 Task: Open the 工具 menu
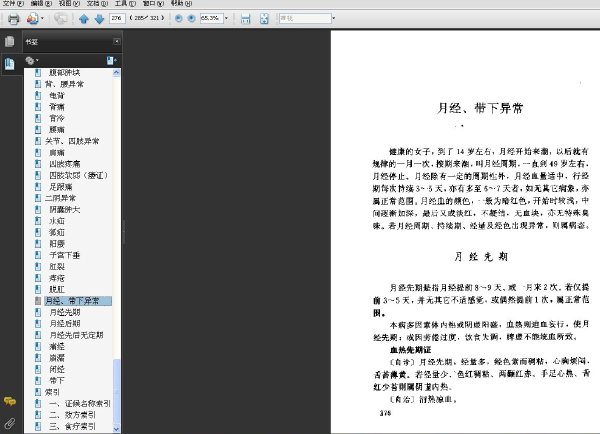click(125, 3)
